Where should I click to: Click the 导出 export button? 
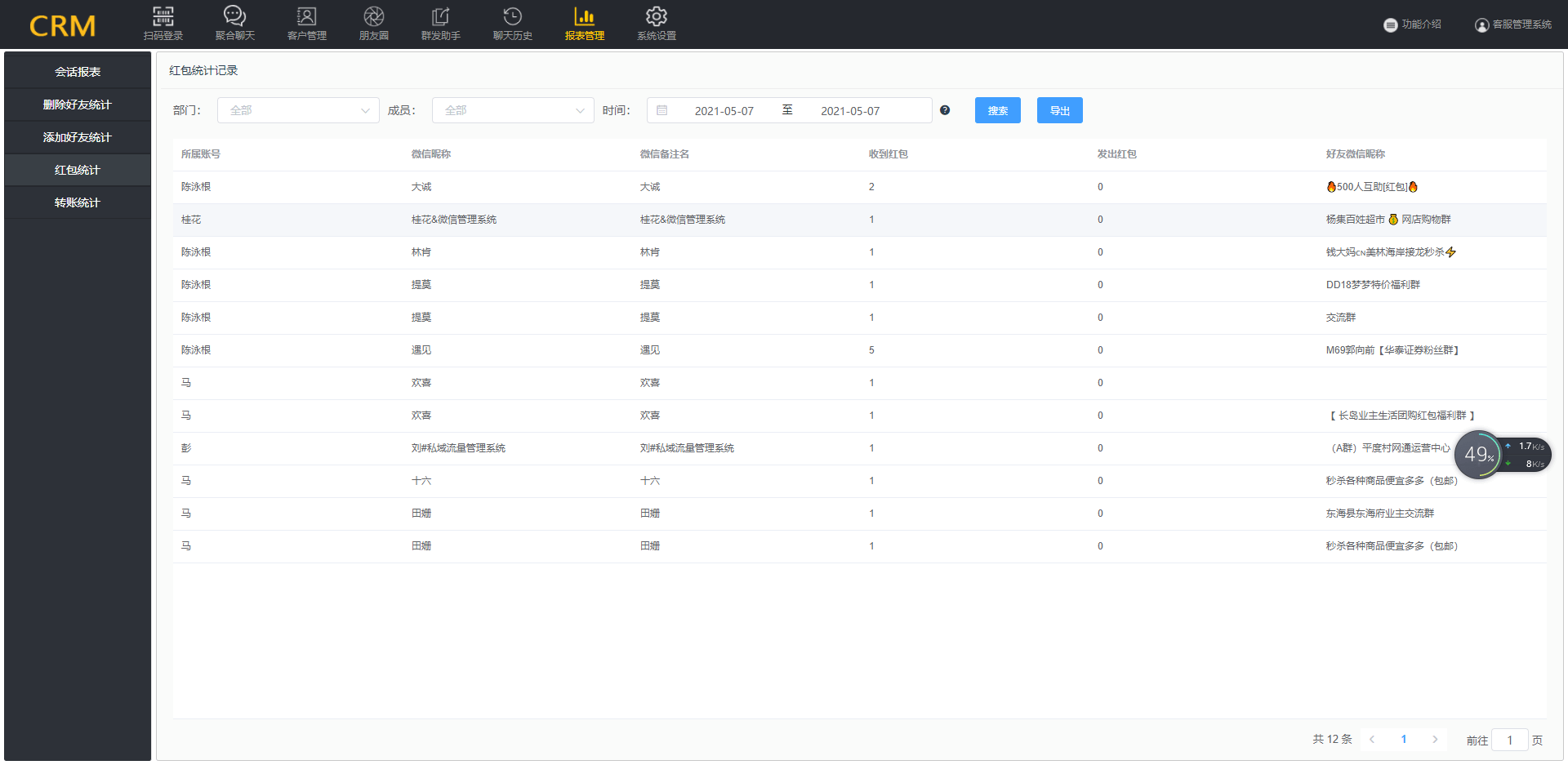1060,110
